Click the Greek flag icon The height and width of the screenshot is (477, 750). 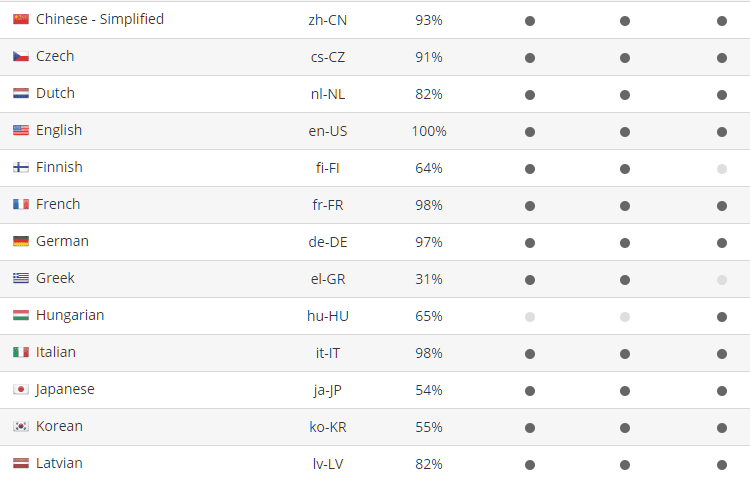(21, 278)
